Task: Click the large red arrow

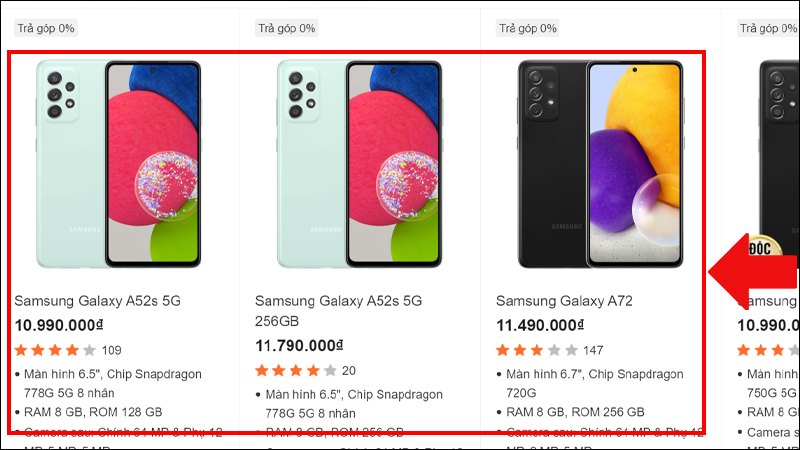Action: click(754, 270)
